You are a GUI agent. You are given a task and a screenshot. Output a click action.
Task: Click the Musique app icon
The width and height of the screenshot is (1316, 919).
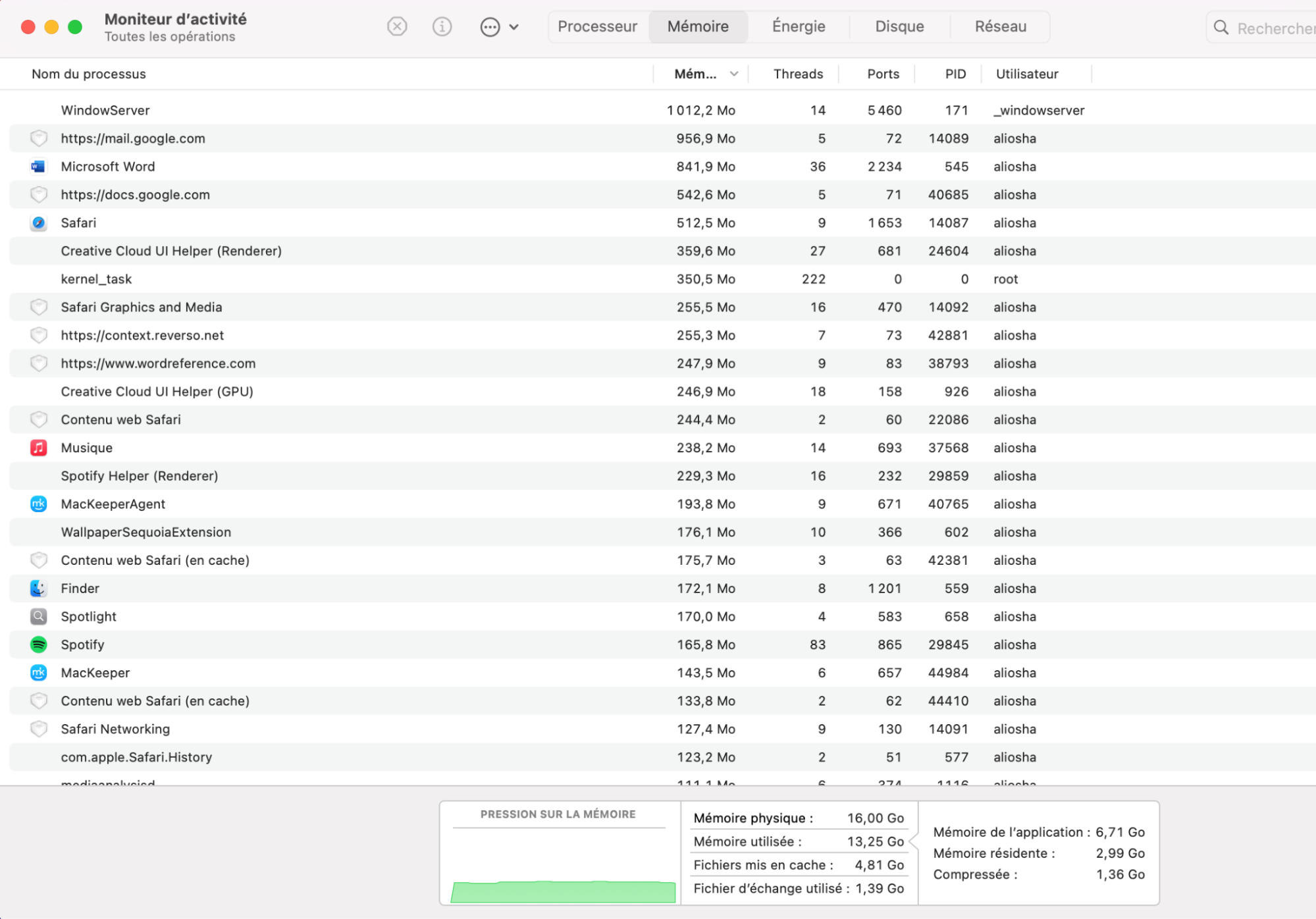[38, 448]
